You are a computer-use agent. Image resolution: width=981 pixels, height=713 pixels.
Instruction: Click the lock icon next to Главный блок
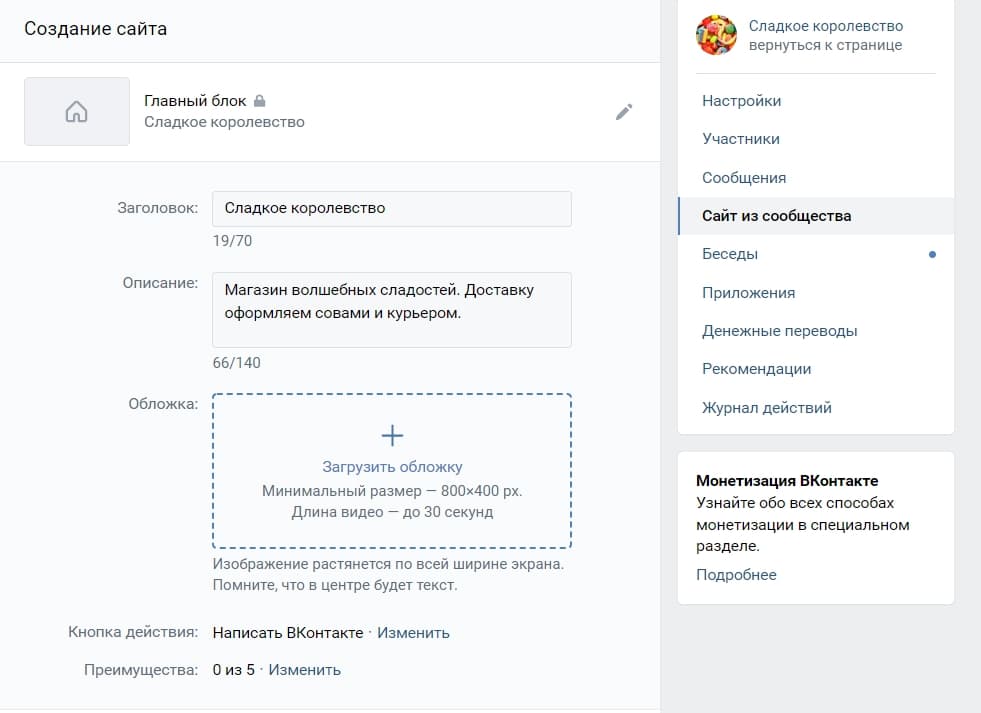tap(257, 99)
